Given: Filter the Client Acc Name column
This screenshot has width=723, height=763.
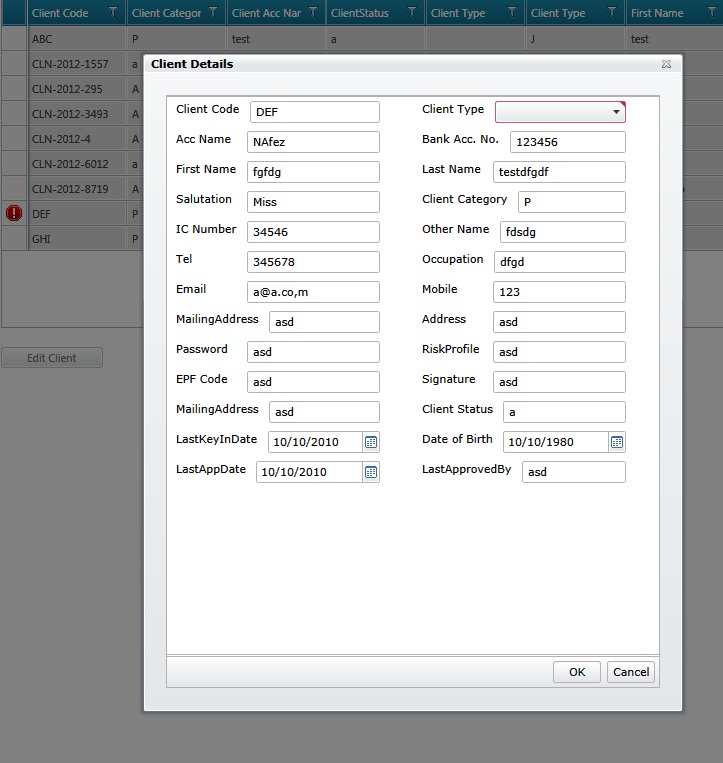Looking at the screenshot, I should click(x=313, y=12).
